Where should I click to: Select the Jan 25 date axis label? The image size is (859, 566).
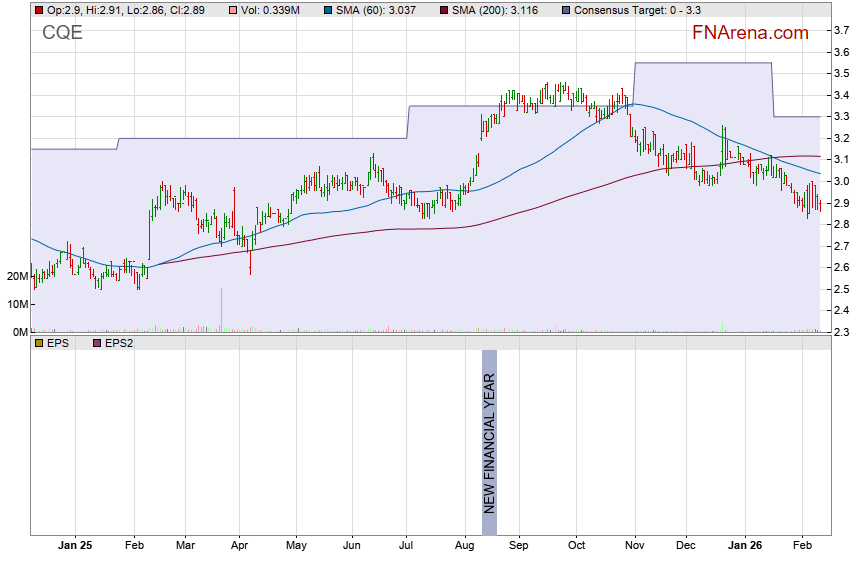pyautogui.click(x=75, y=547)
